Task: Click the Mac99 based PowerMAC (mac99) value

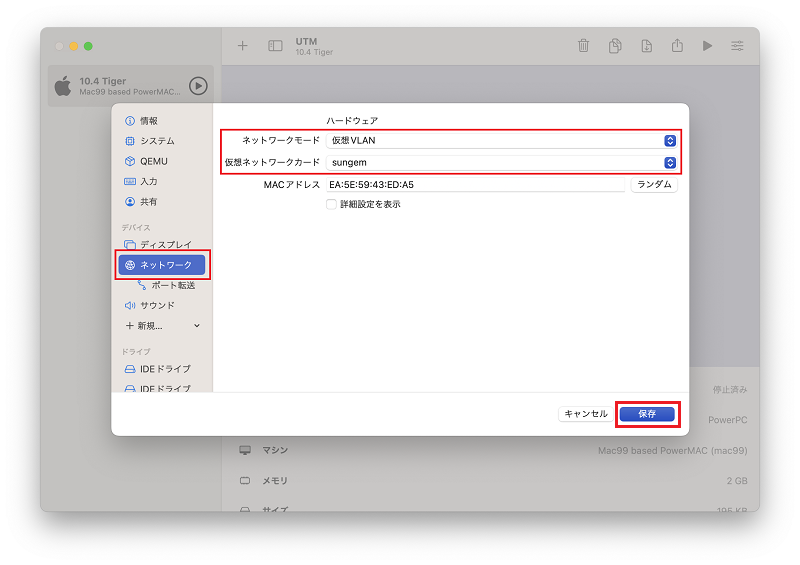Action: (672, 451)
